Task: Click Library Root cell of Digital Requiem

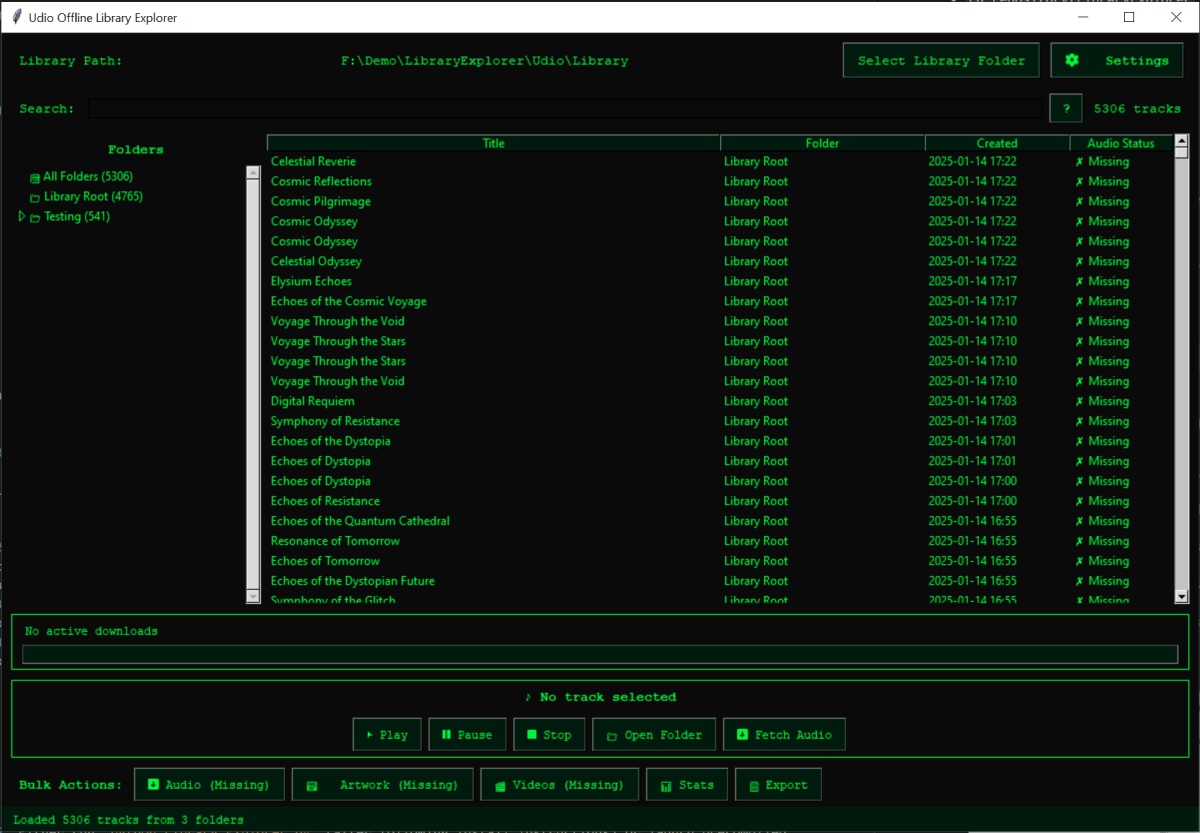Action: 756,401
